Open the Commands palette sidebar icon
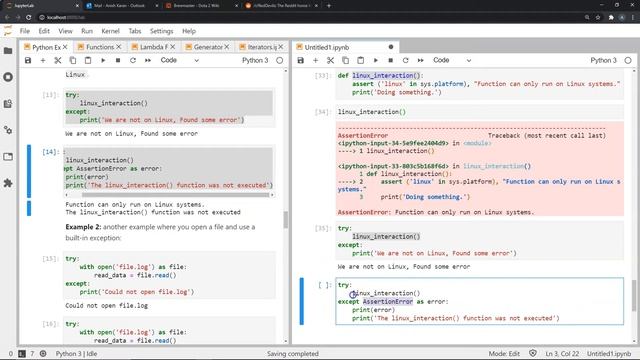Viewport: 640px width, 360px height. pos(8,104)
